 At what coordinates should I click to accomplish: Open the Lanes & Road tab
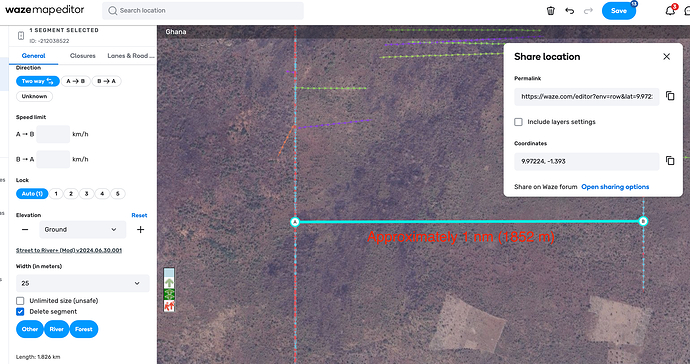tap(131, 55)
